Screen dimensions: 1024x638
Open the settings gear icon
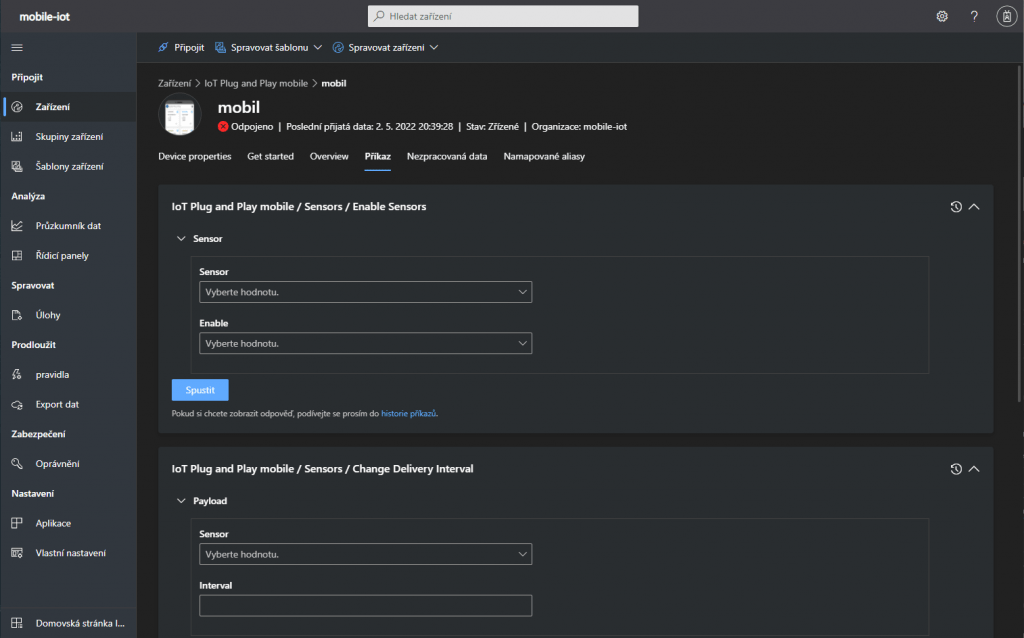(x=941, y=16)
